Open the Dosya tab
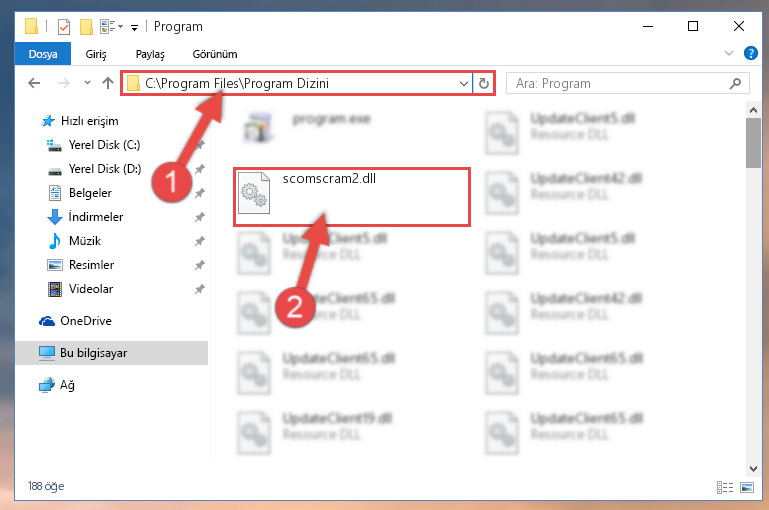The height and width of the screenshot is (510, 769). click(43, 54)
